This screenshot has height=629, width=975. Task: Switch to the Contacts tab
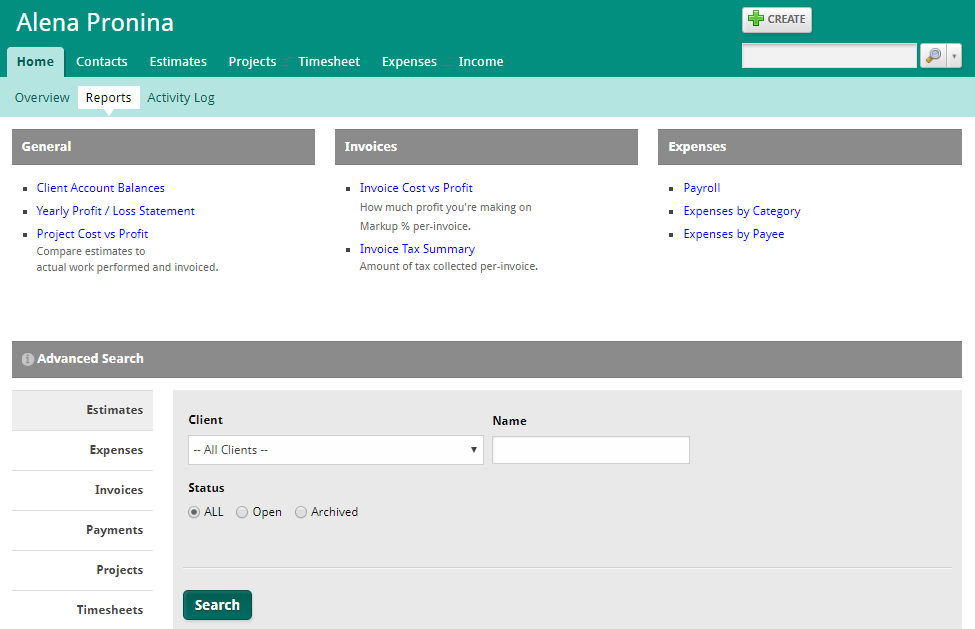(102, 62)
